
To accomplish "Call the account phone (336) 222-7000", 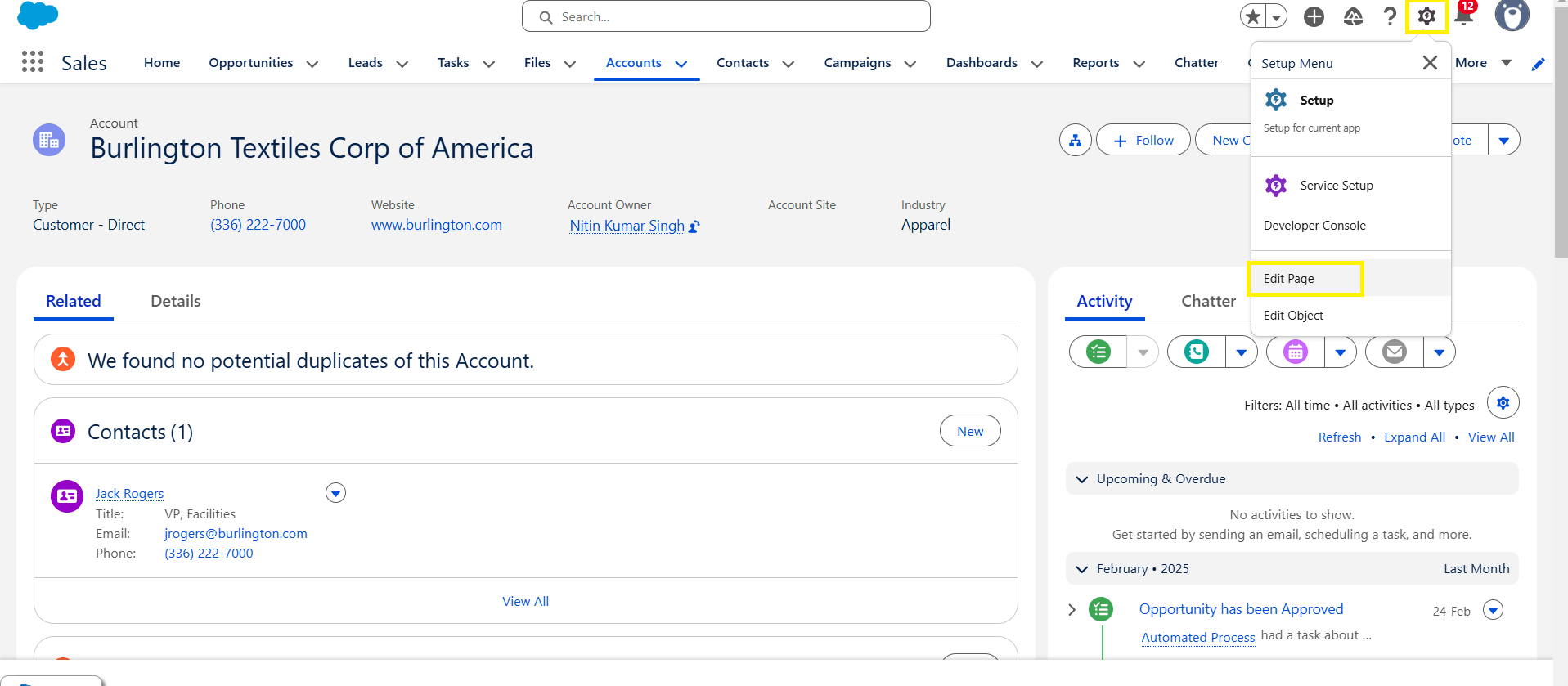I will coord(258,225).
